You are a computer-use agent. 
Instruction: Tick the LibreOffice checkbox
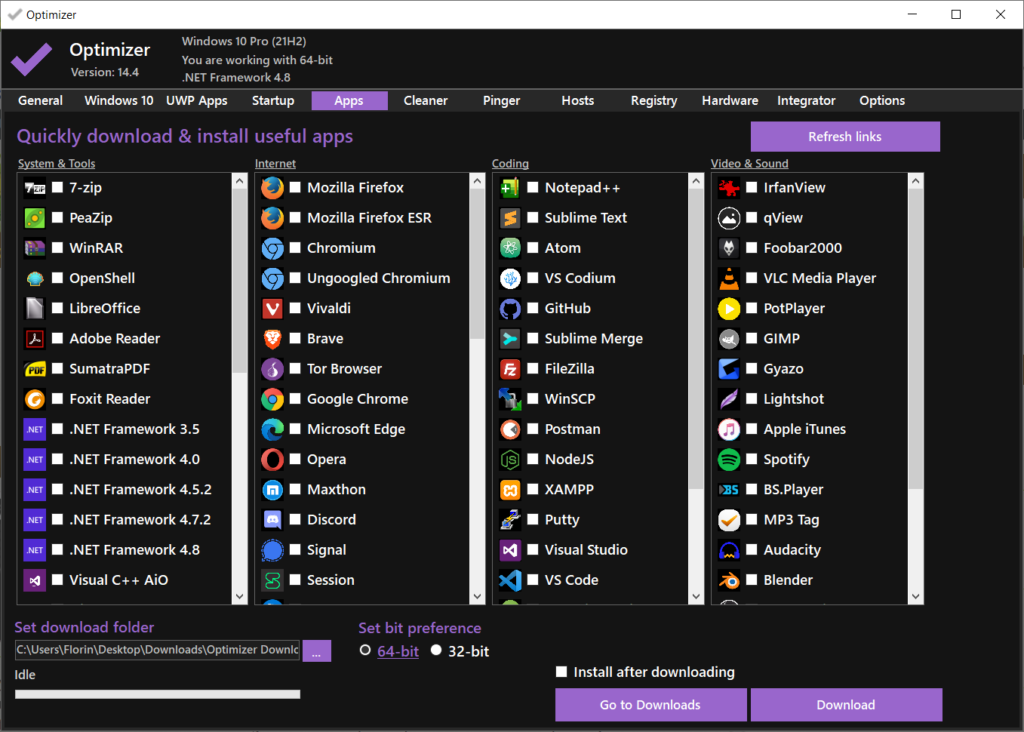tap(57, 308)
